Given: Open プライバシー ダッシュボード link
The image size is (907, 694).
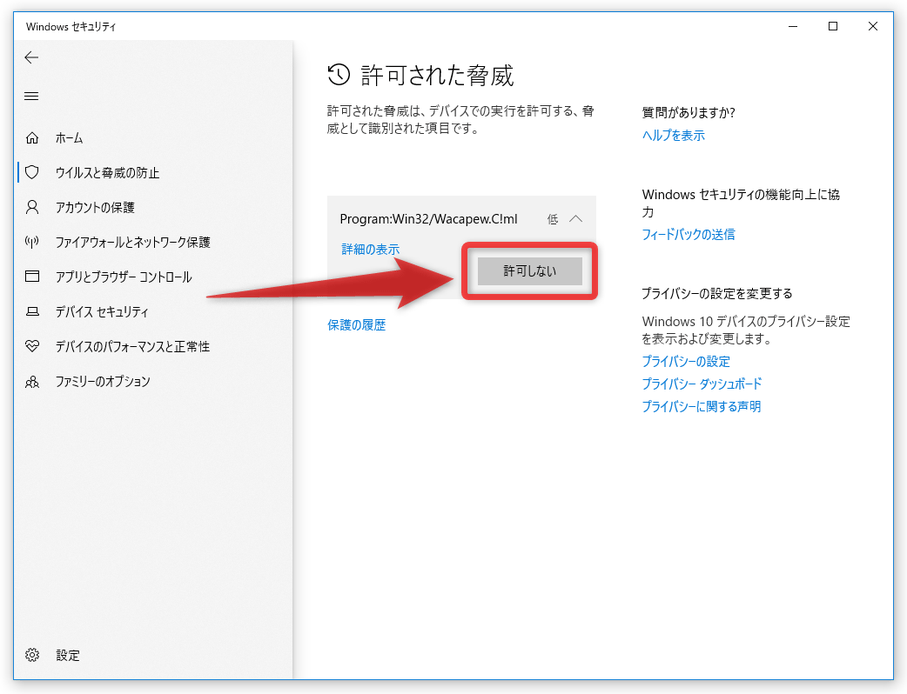Looking at the screenshot, I should pos(702,384).
